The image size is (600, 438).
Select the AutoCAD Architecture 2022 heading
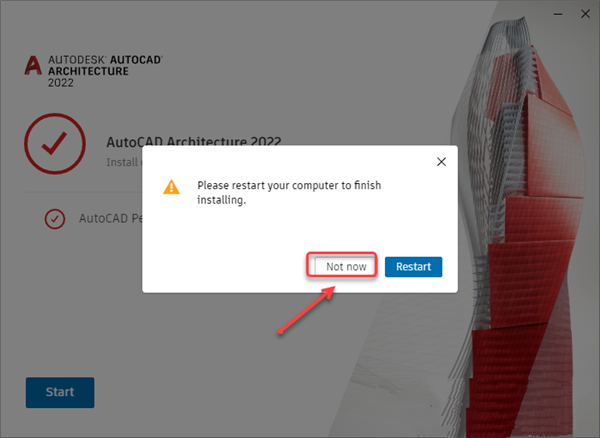coord(194,141)
